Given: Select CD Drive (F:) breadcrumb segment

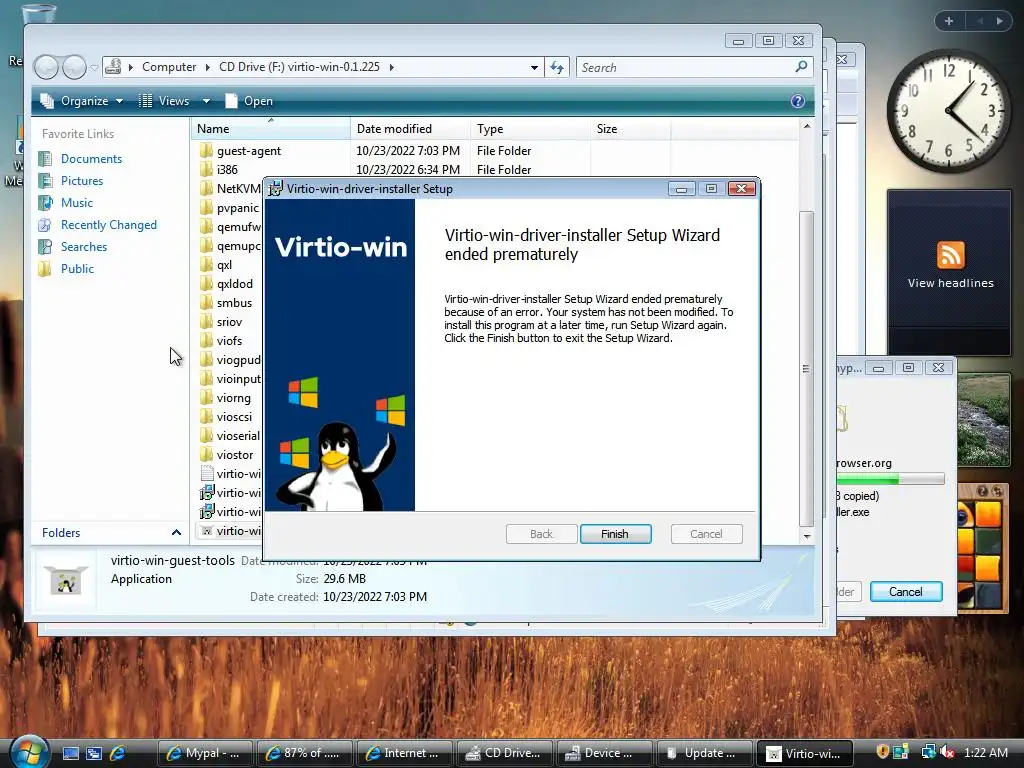Looking at the screenshot, I should [x=299, y=67].
